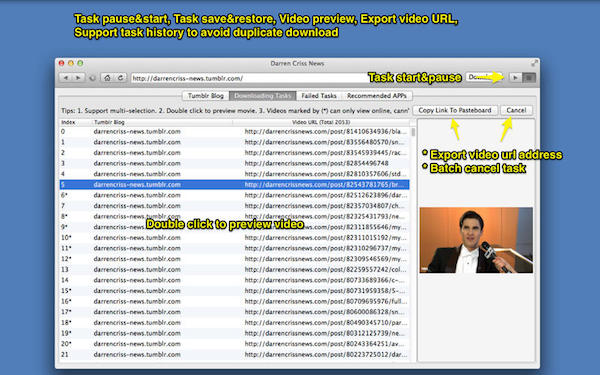Switch to the Tumblr Blog tab

(205, 96)
